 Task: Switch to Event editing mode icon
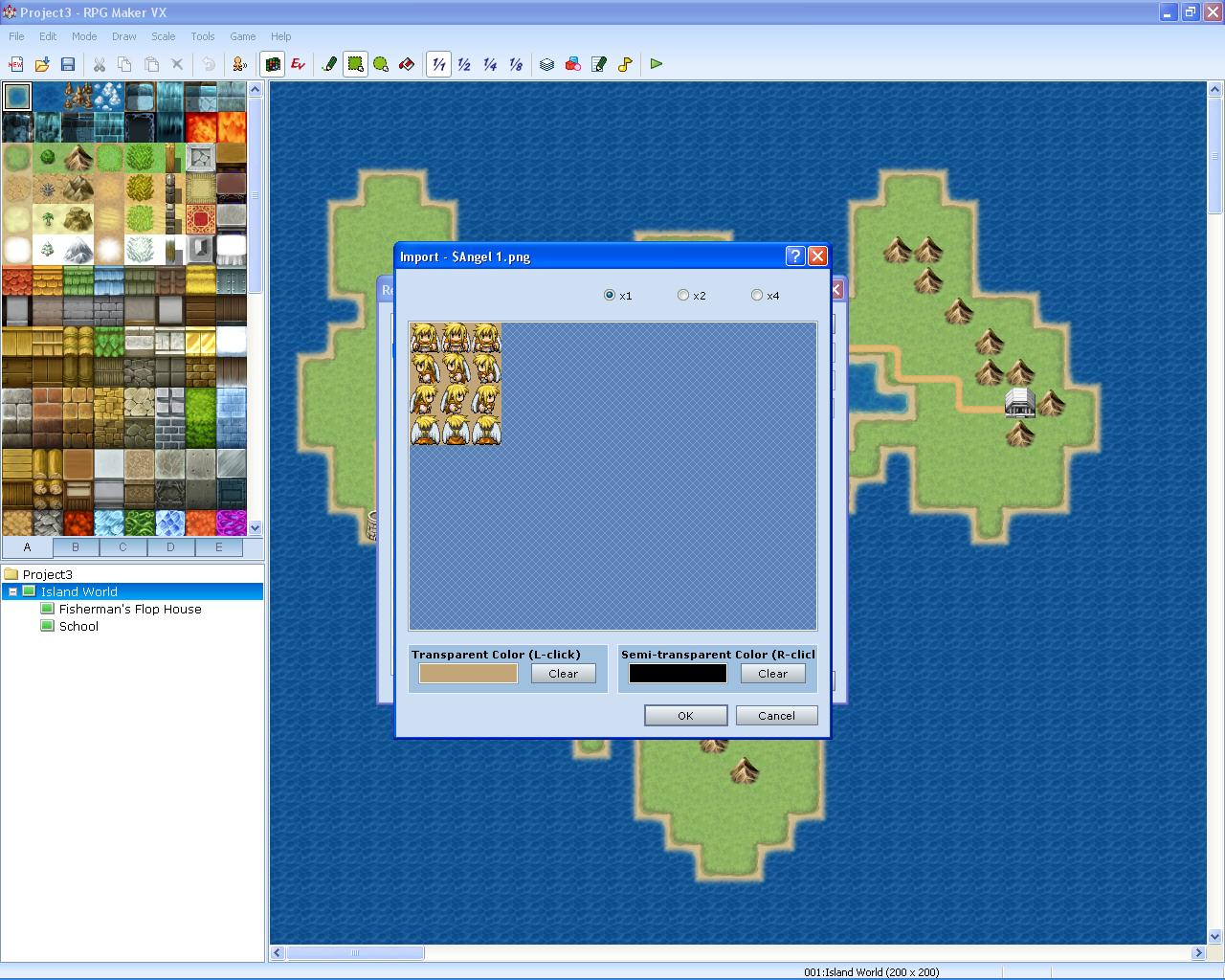298,64
